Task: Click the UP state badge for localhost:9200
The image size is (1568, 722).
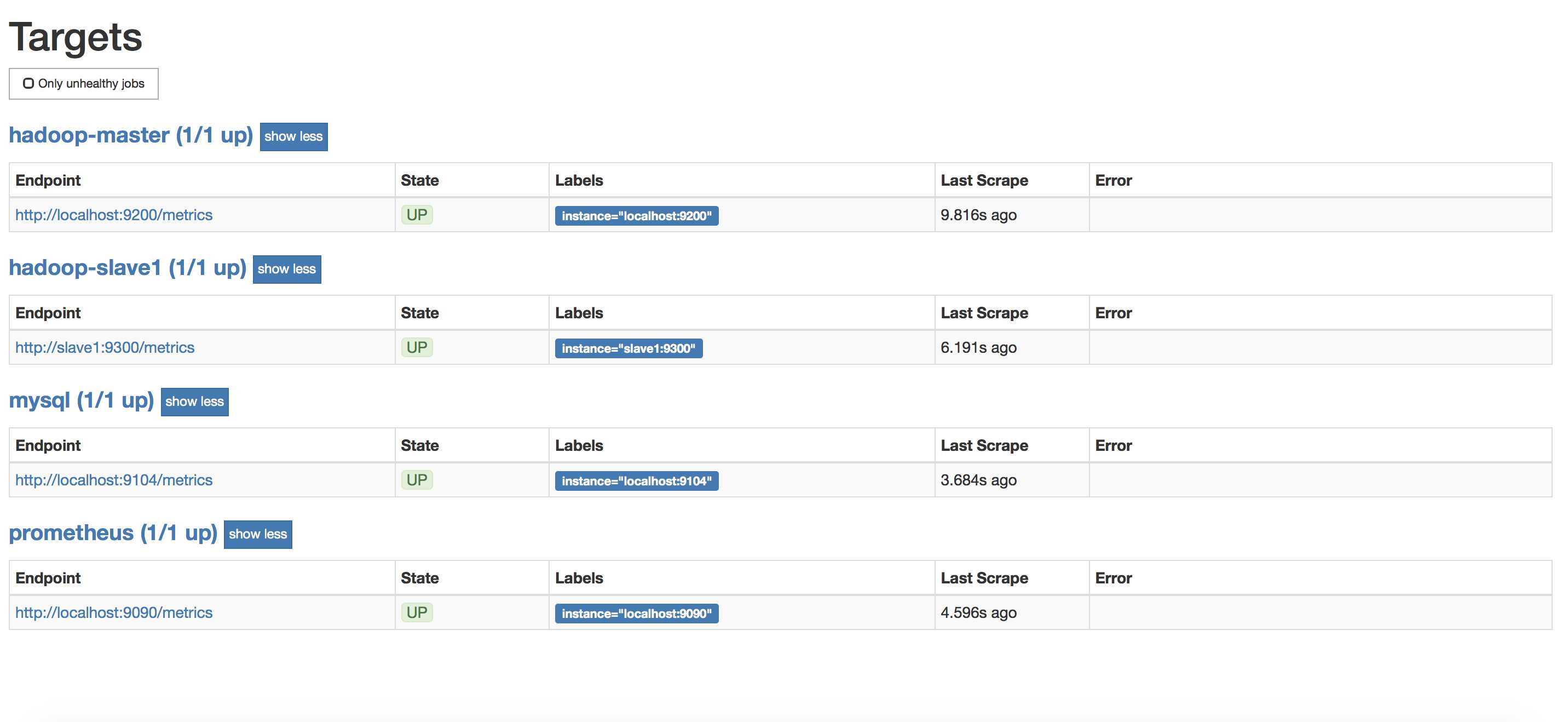Action: (x=417, y=215)
